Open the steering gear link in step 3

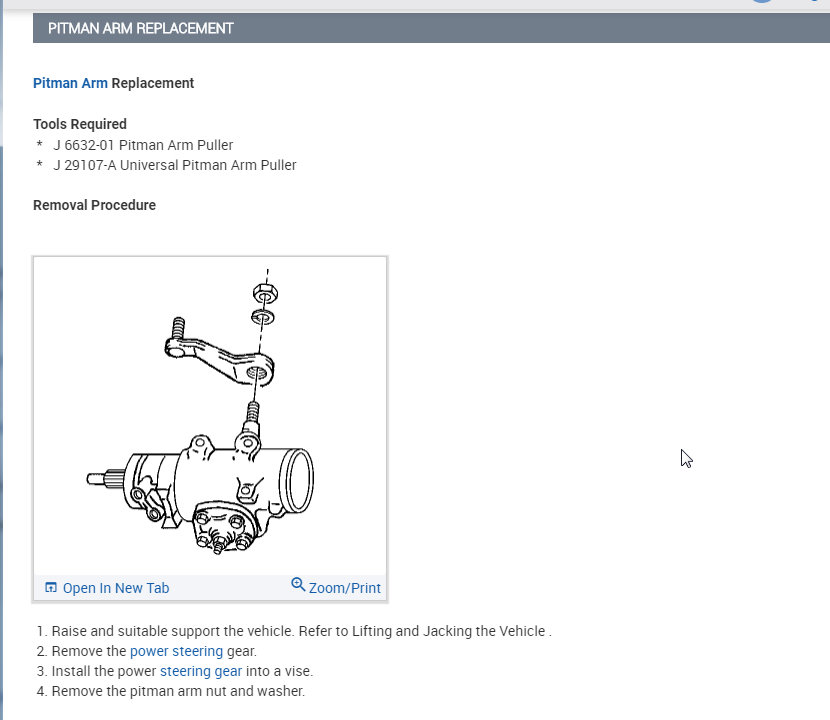[x=201, y=671]
